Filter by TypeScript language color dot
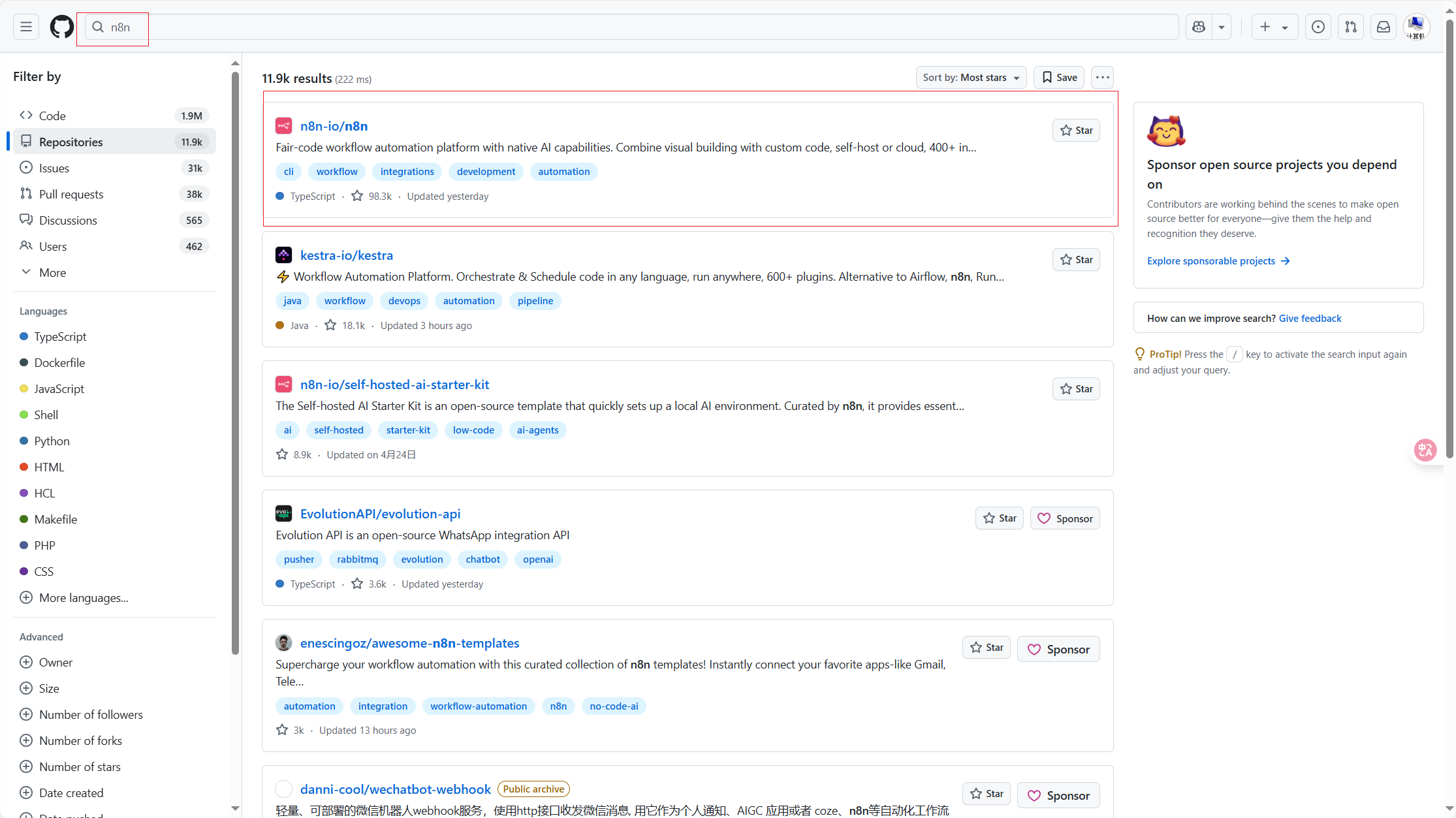This screenshot has width=1456, height=818. [x=24, y=337]
